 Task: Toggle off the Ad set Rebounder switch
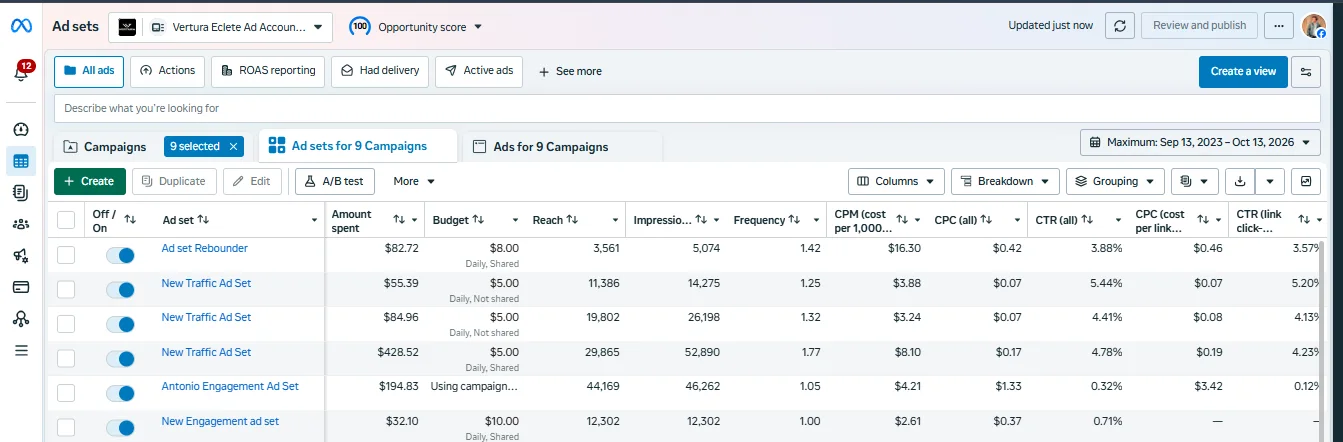click(x=120, y=255)
